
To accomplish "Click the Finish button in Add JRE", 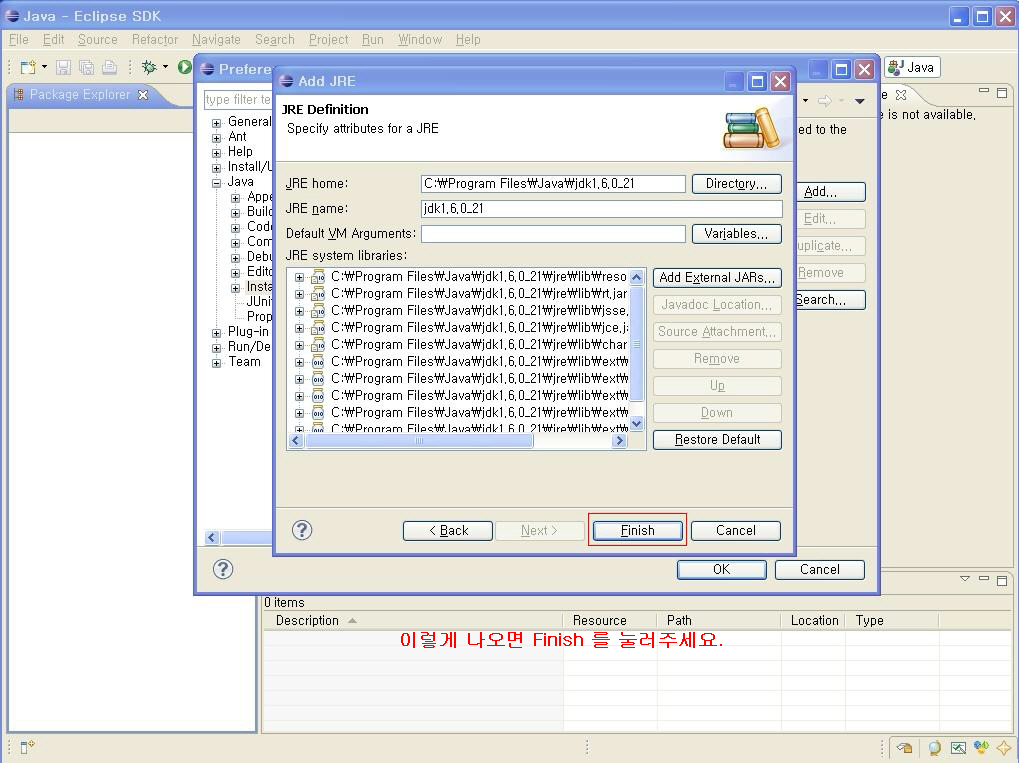I will (637, 530).
